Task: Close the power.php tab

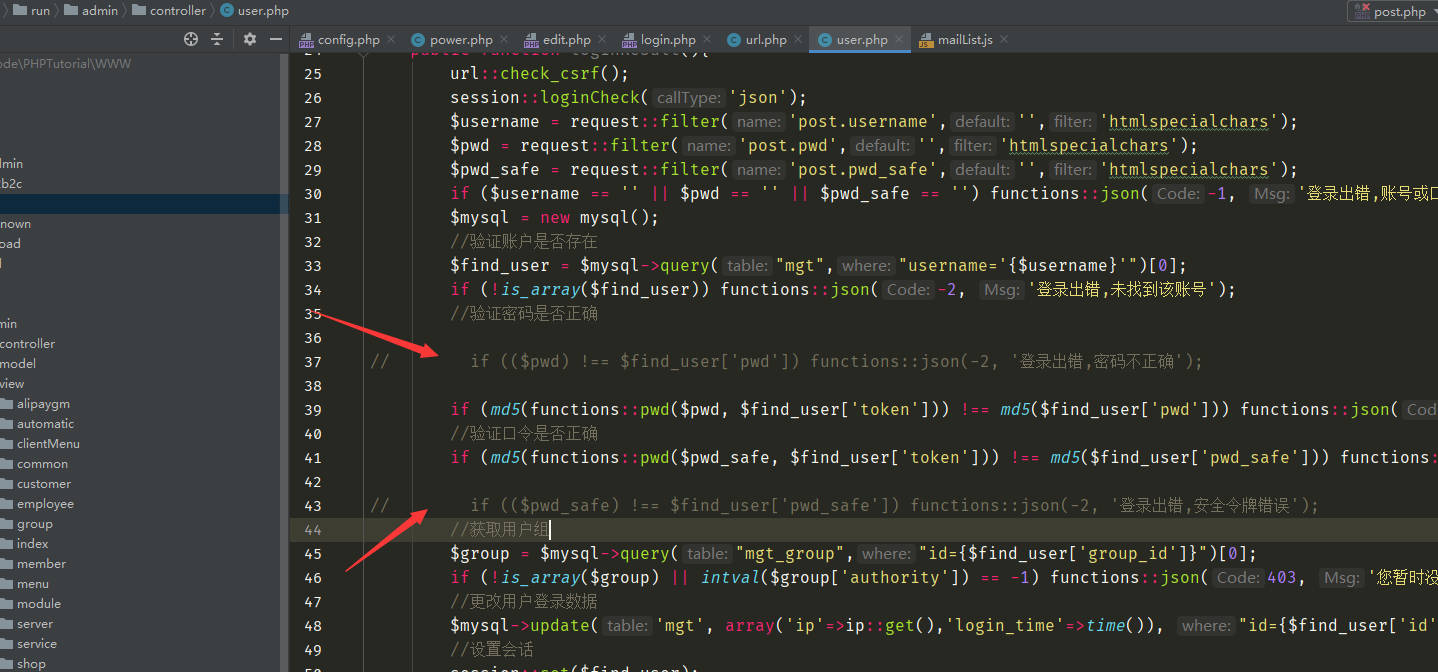Action: [504, 40]
